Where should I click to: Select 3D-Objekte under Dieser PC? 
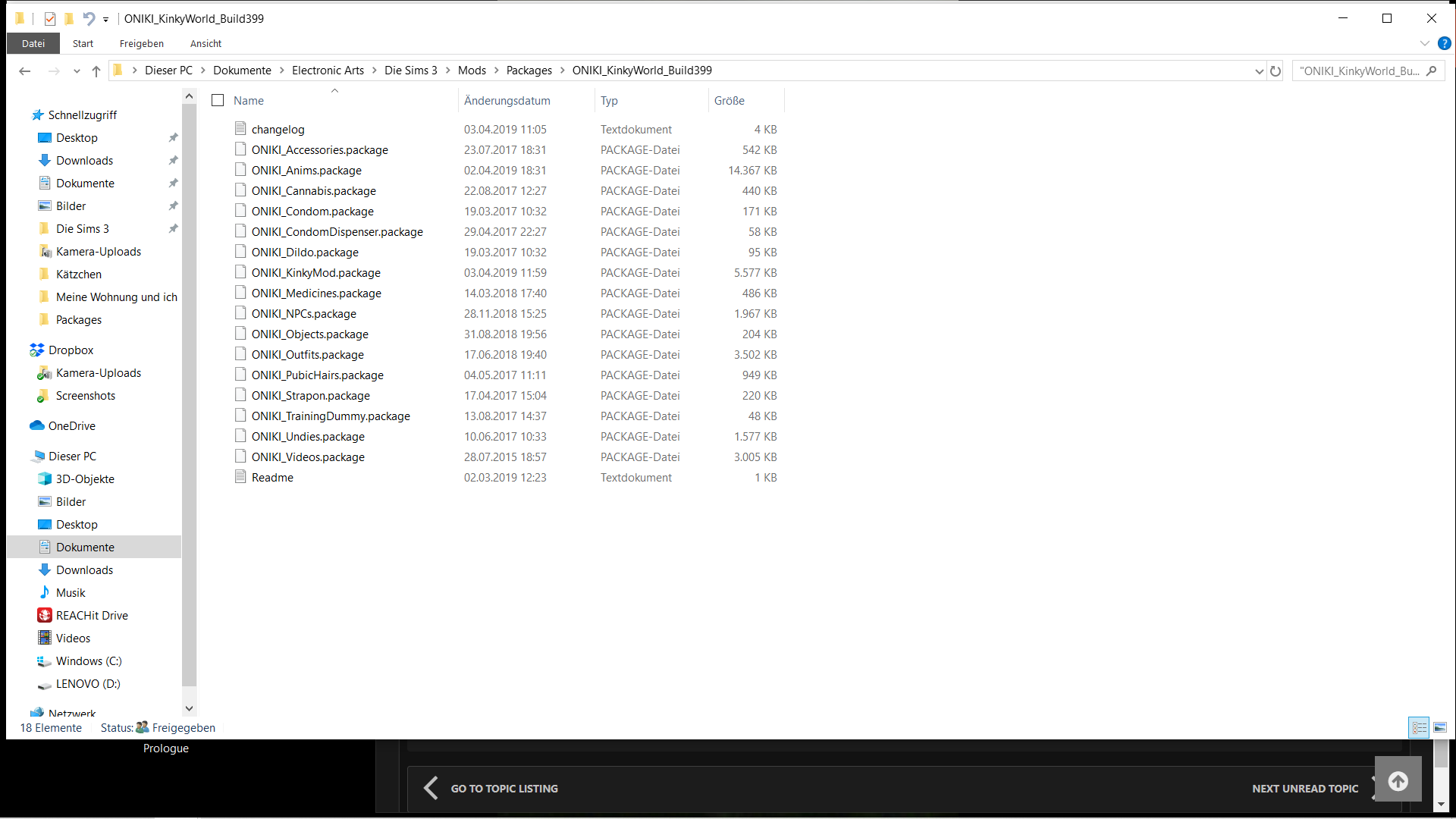point(85,479)
